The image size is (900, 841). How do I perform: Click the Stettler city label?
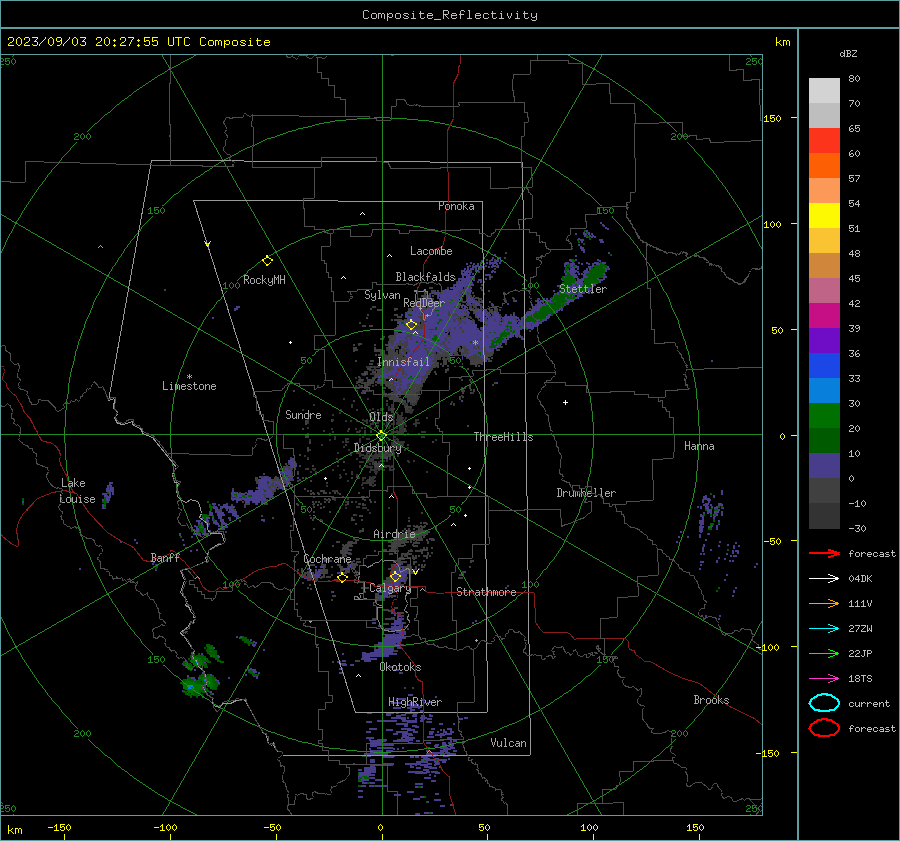point(583,289)
